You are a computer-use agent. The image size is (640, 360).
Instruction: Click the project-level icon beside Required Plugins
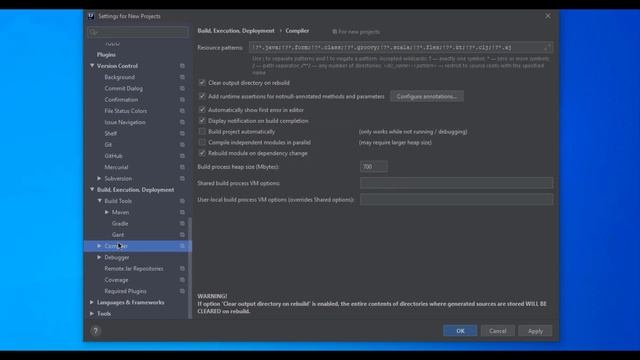tap(182, 291)
